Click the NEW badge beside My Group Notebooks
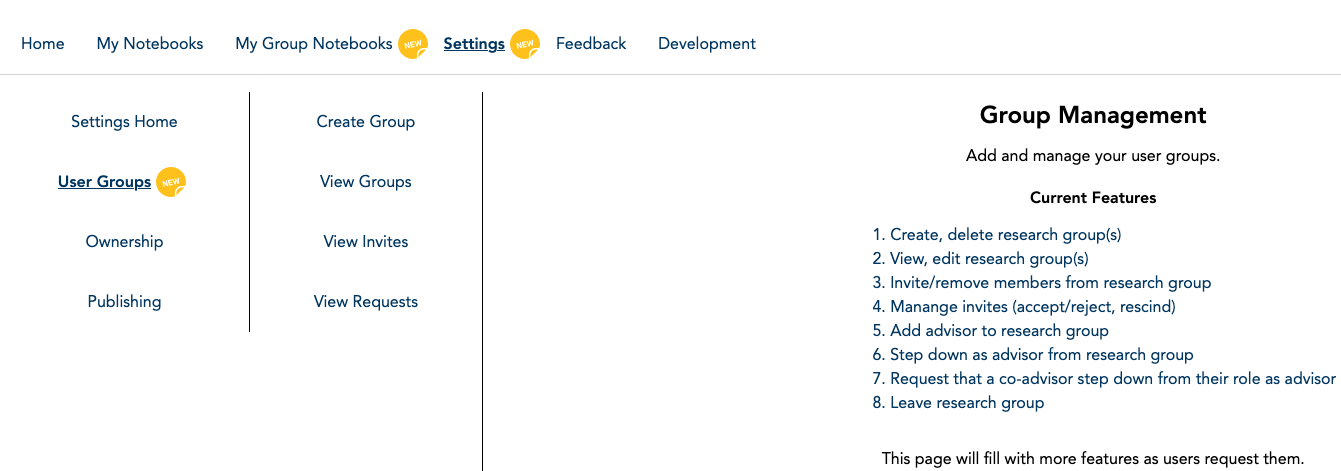The image size is (1341, 471). [412, 44]
